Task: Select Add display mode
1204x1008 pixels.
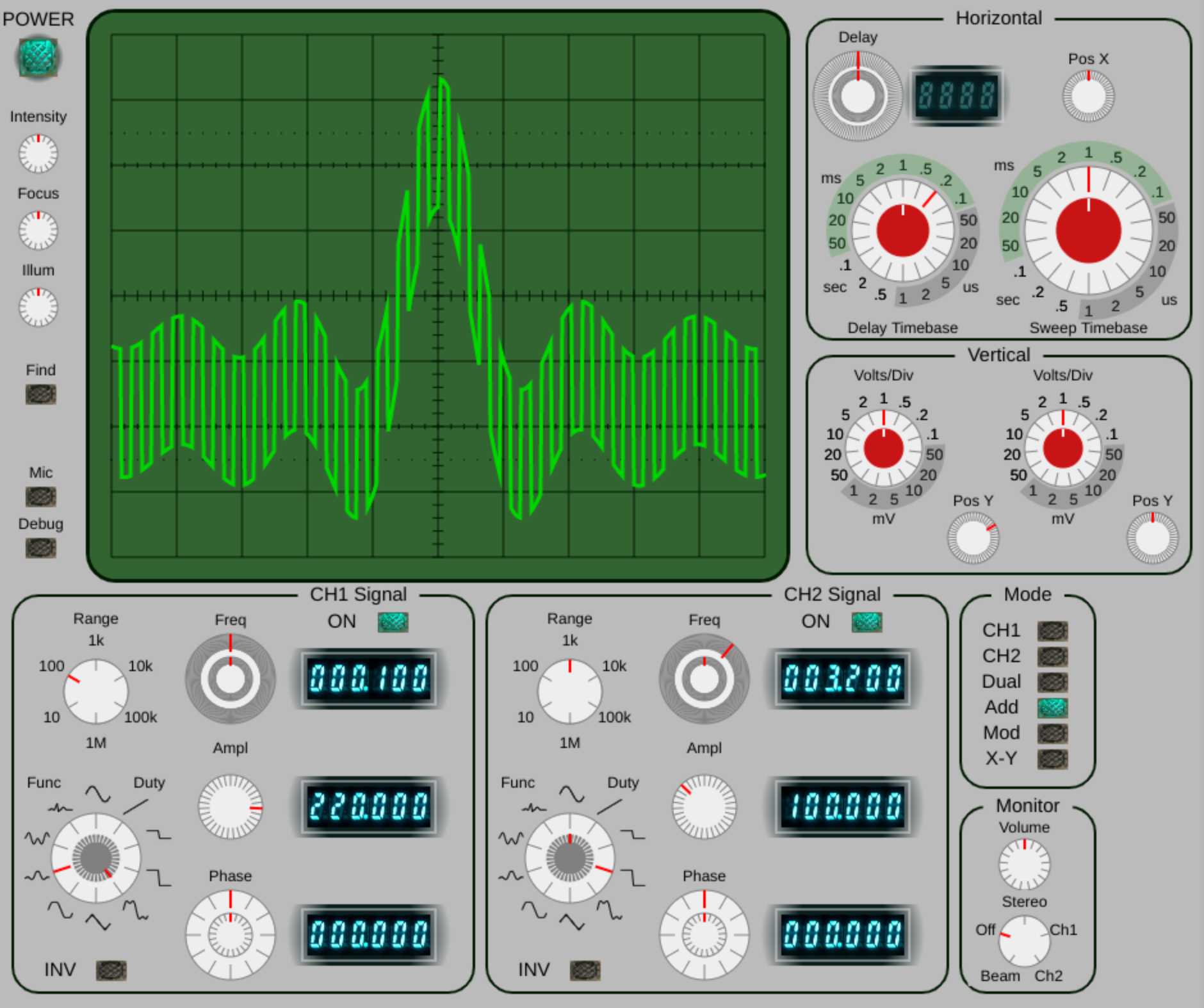Action: (1053, 708)
